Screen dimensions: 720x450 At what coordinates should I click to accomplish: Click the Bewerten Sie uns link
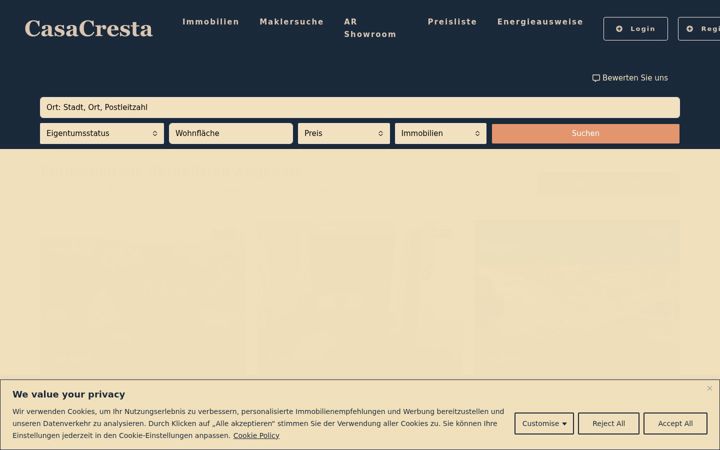point(630,78)
